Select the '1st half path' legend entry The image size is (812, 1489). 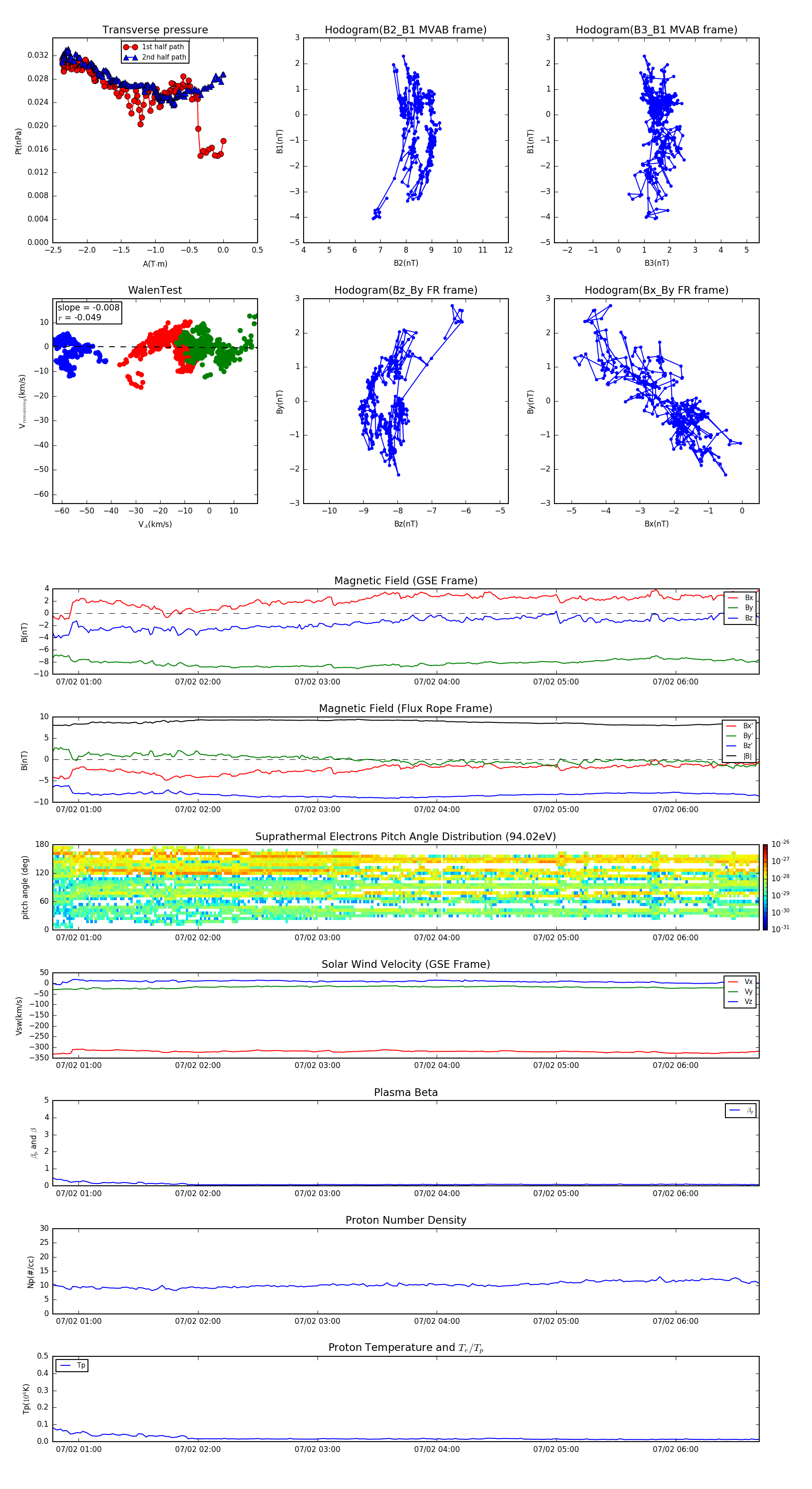pyautogui.click(x=154, y=47)
